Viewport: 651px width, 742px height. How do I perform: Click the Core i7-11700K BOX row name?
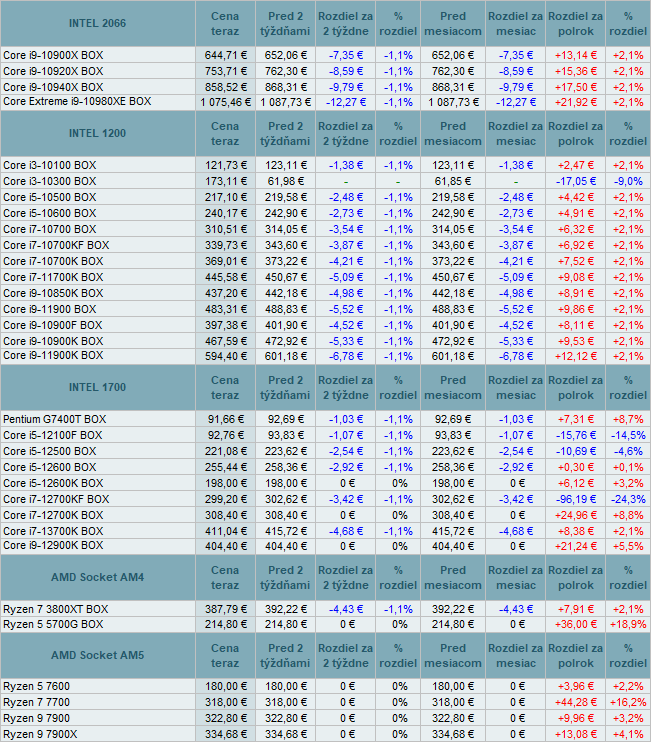[x=53, y=277]
